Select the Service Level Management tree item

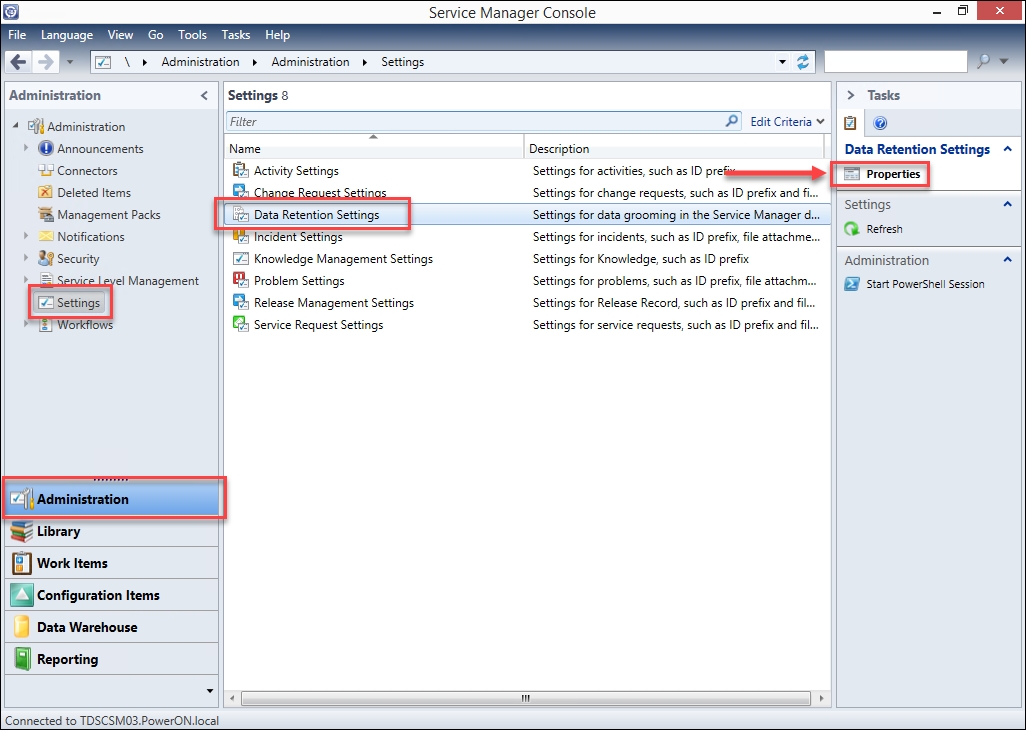pos(128,281)
